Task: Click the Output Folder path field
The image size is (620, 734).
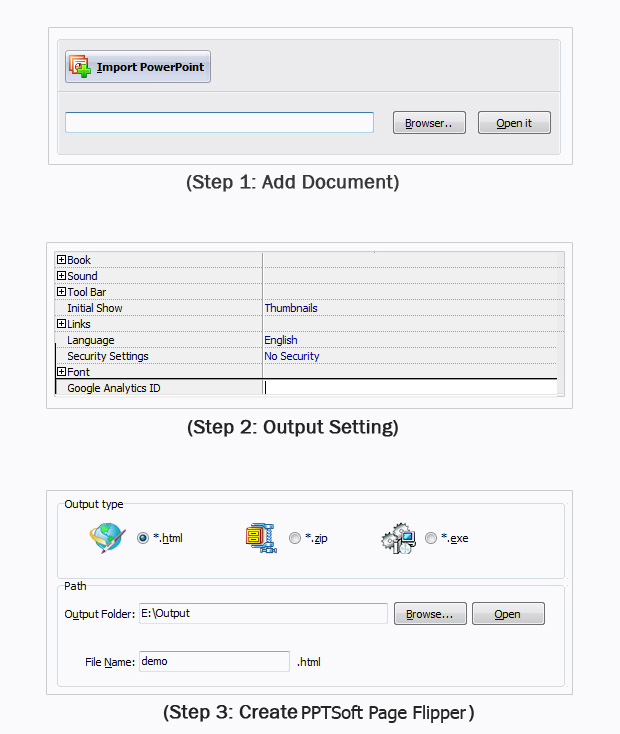Action: tap(263, 613)
